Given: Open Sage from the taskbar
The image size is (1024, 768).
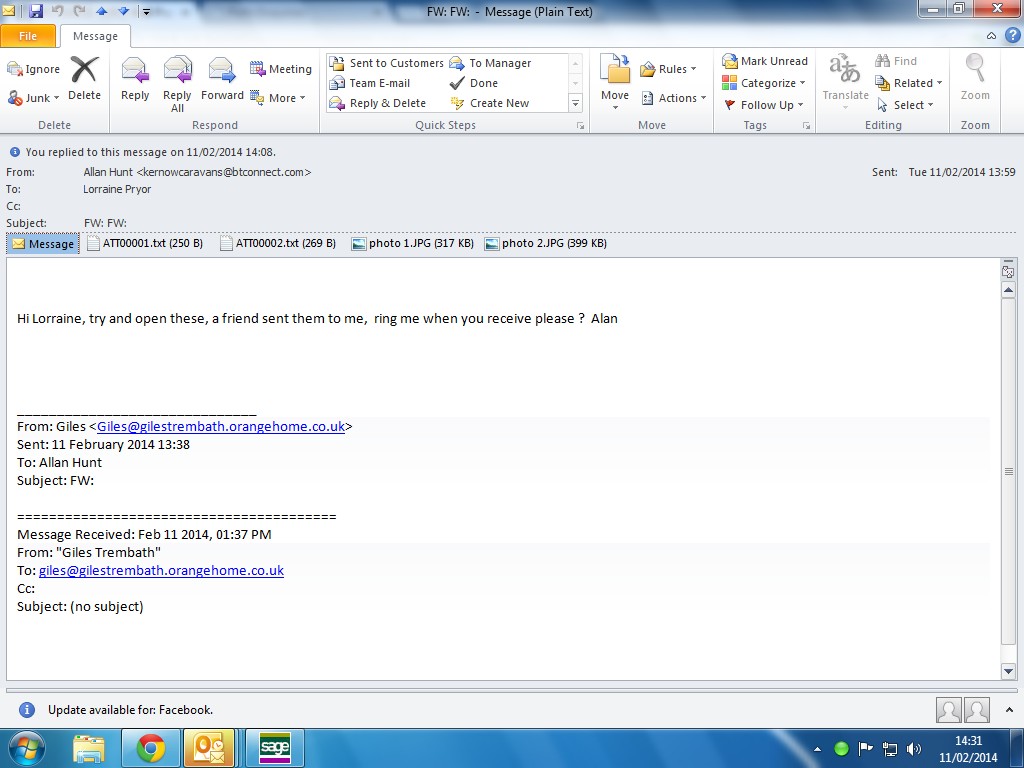Looking at the screenshot, I should [x=274, y=748].
